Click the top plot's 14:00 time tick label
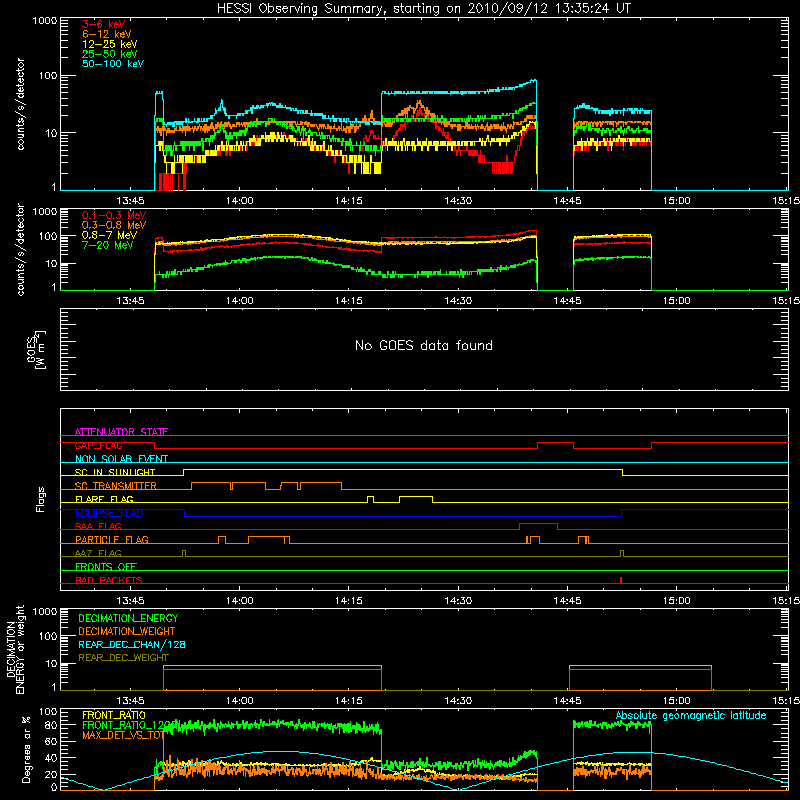This screenshot has height=800, width=800. (x=239, y=201)
